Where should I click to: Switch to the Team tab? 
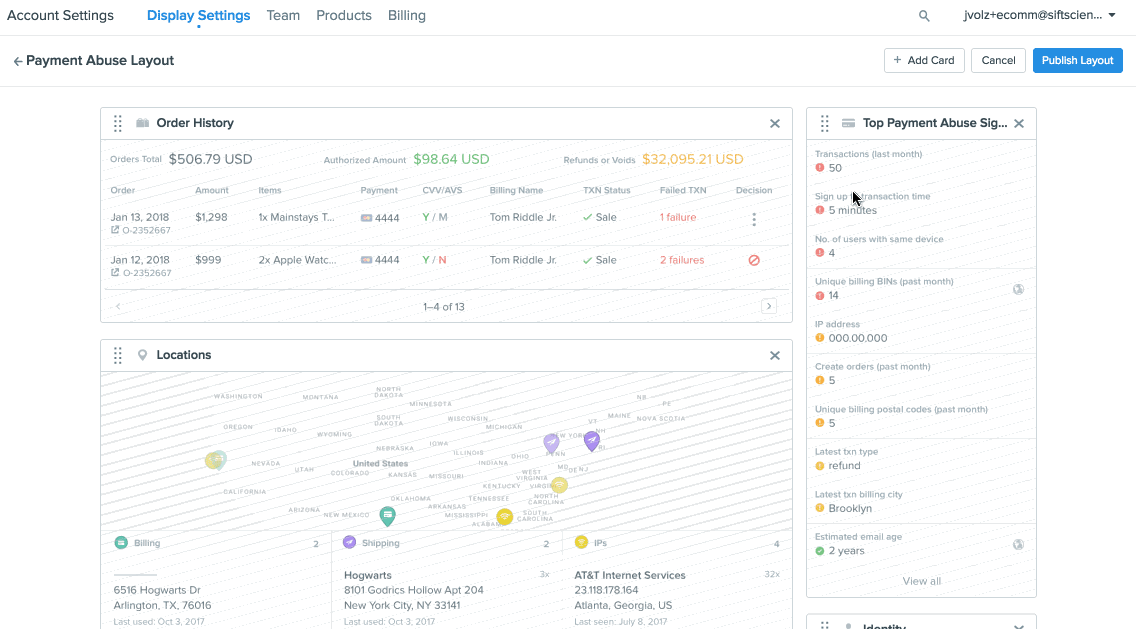(283, 15)
